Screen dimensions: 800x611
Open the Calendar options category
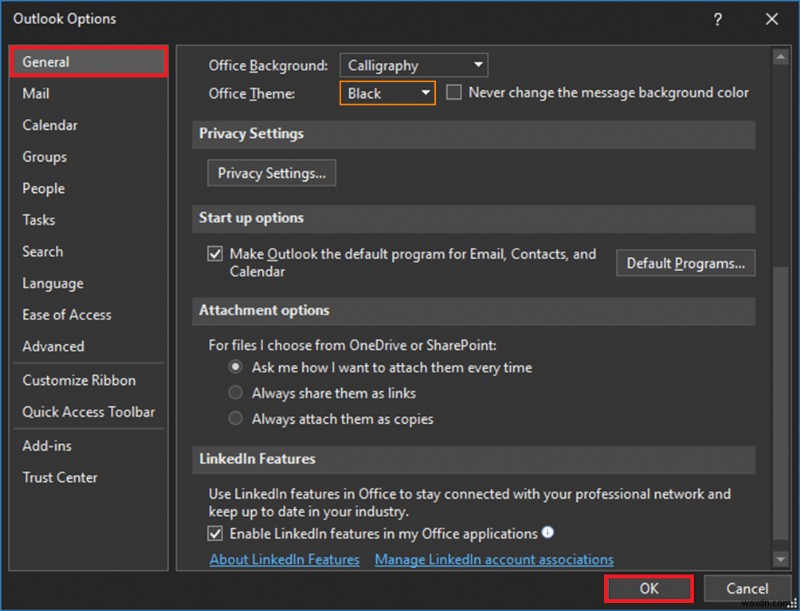(x=89, y=125)
